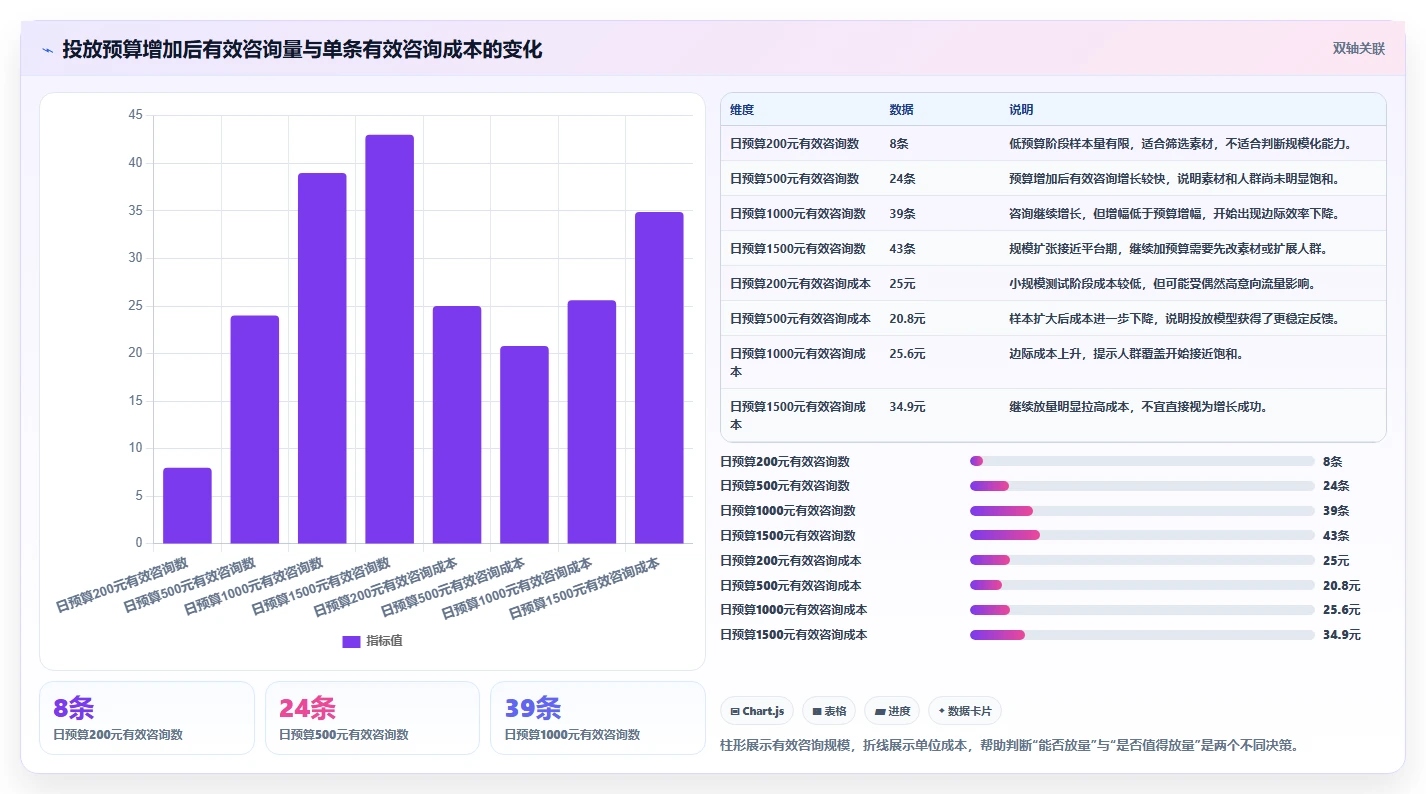
Task: Click the progress bar showing 24条
Action: [1142, 486]
